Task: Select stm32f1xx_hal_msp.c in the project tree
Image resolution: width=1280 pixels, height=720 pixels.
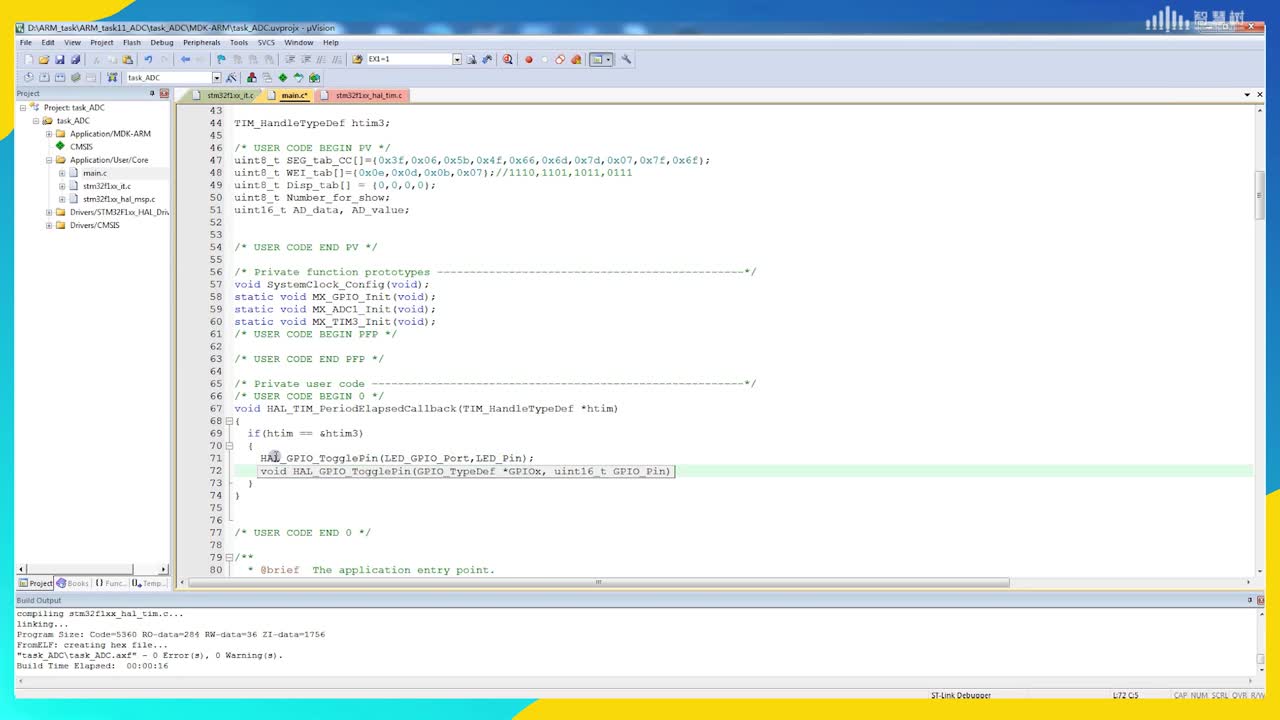Action: (119, 199)
